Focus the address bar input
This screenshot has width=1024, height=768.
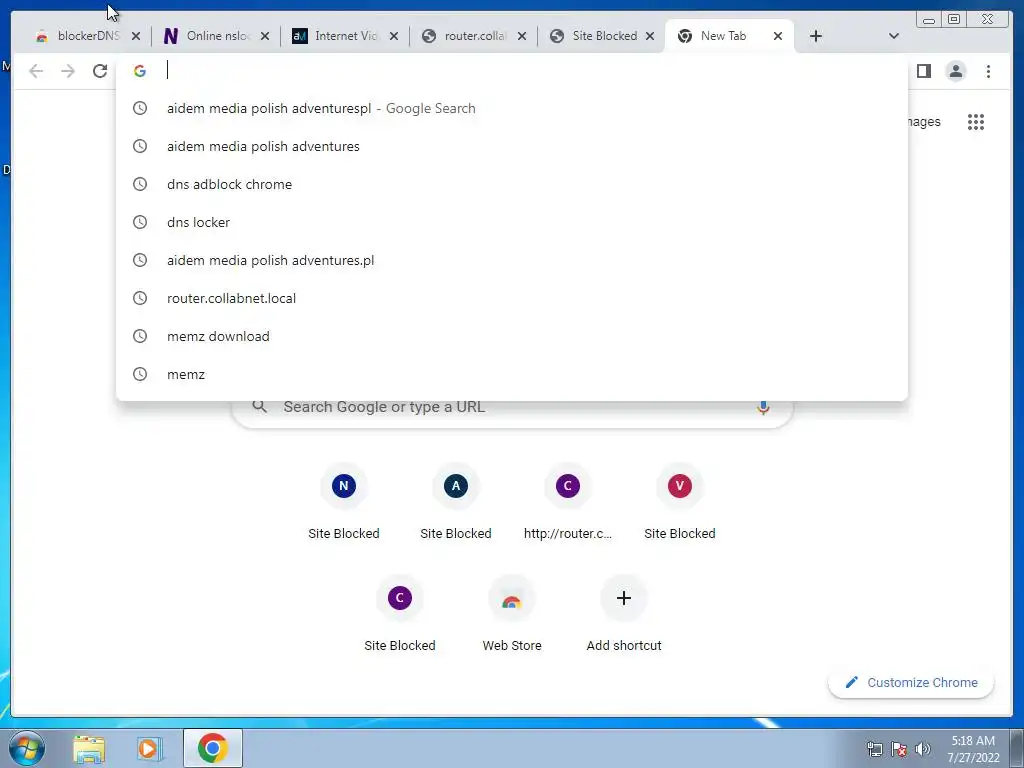pos(511,71)
